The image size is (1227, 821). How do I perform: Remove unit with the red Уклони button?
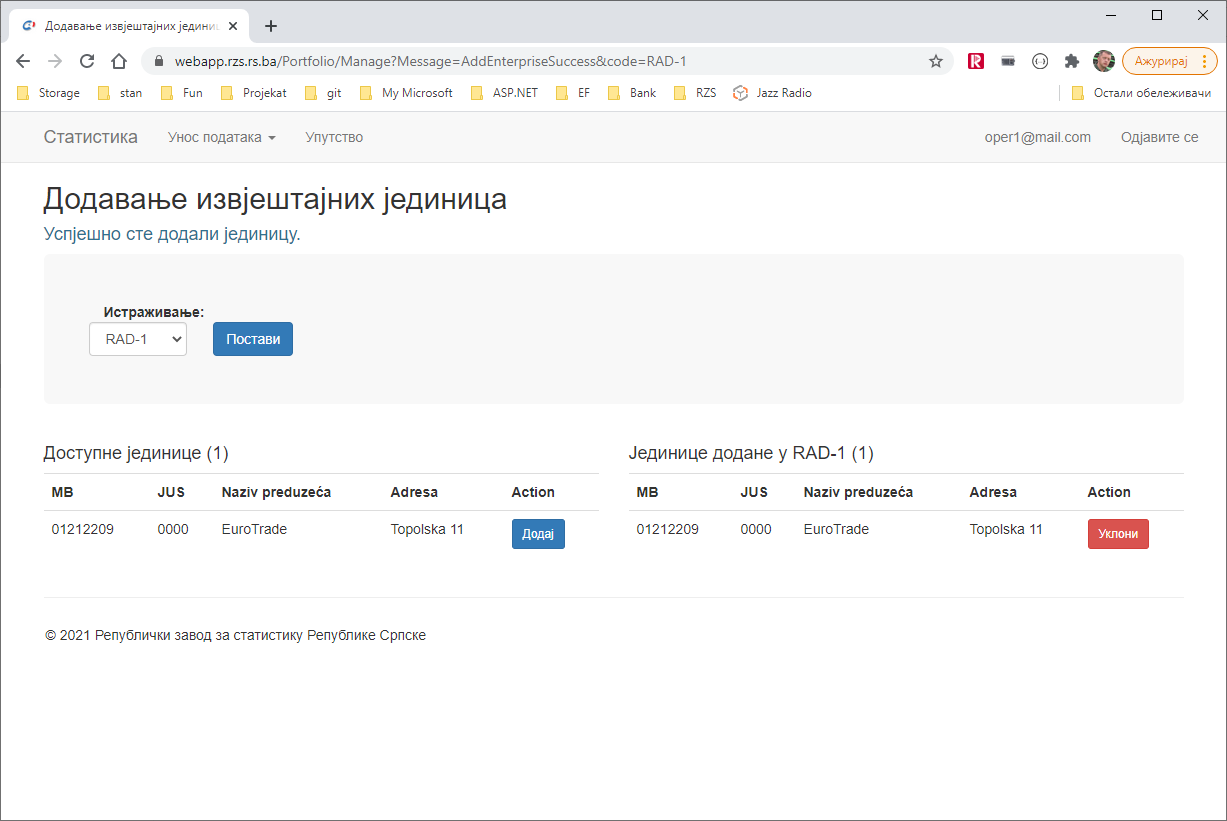(1118, 534)
